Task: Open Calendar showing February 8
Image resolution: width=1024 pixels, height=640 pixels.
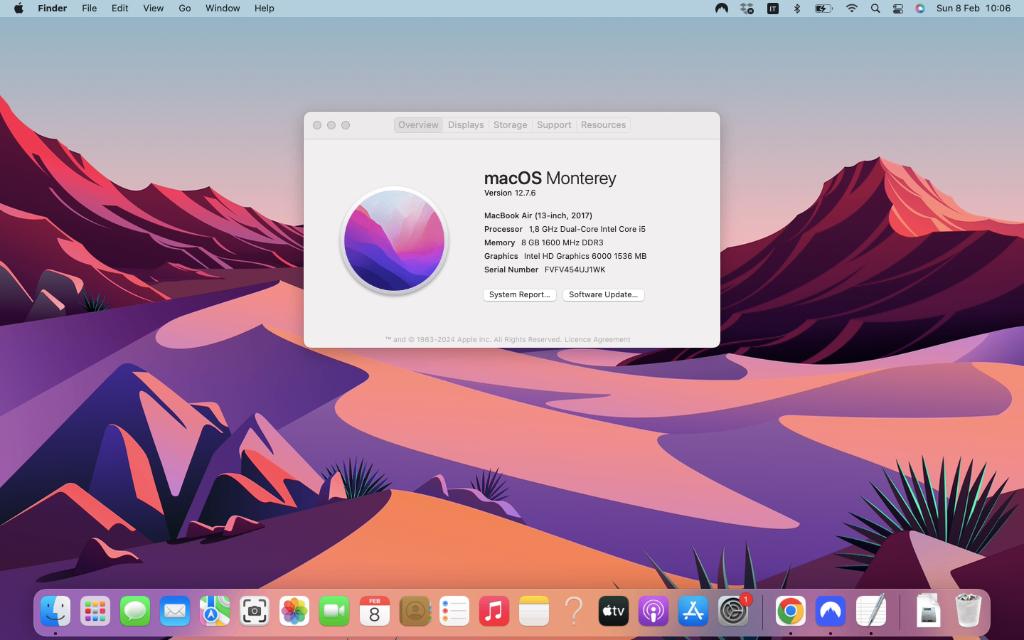Action: [x=375, y=610]
